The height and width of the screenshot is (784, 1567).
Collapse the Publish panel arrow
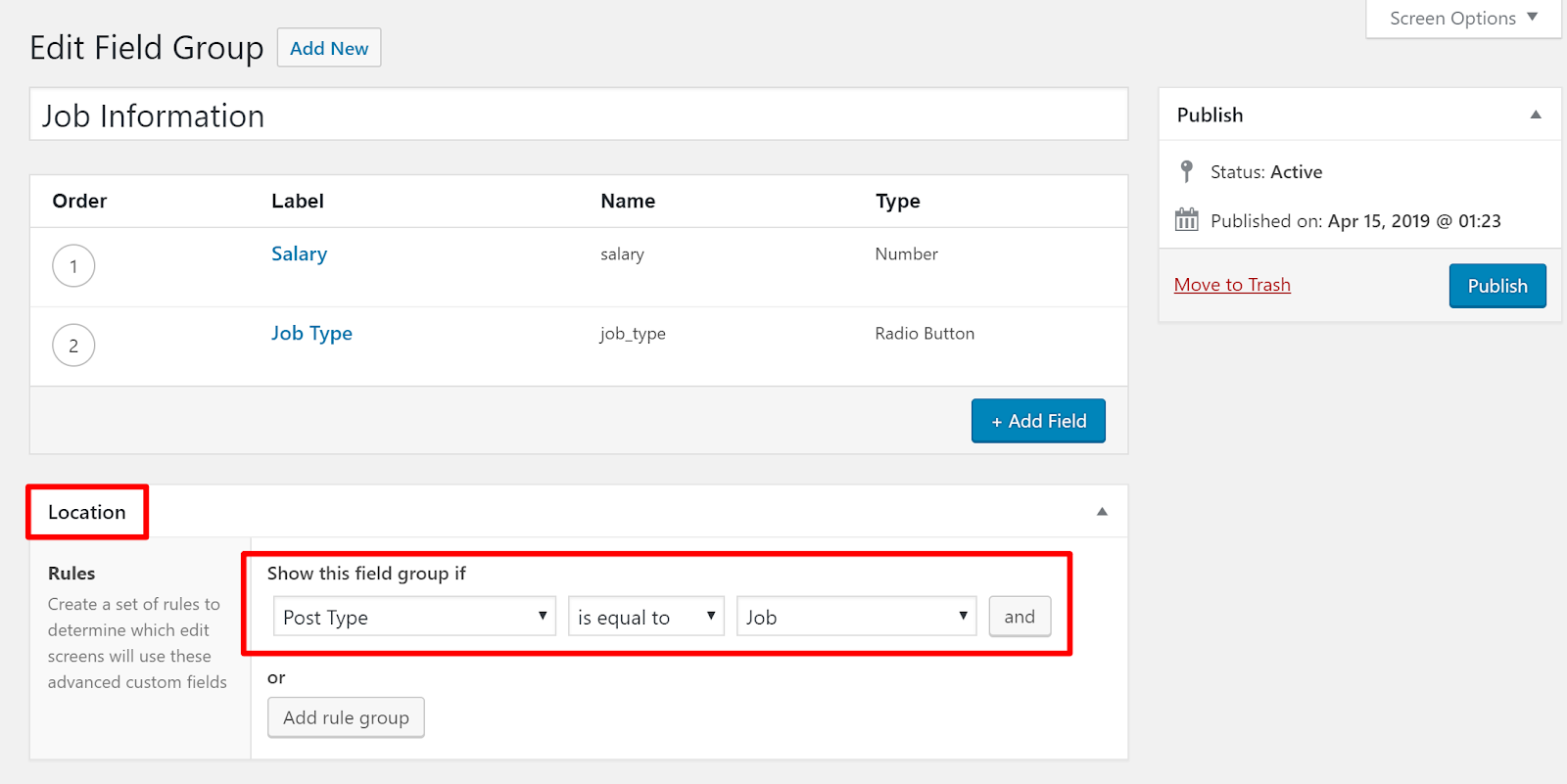(1536, 115)
